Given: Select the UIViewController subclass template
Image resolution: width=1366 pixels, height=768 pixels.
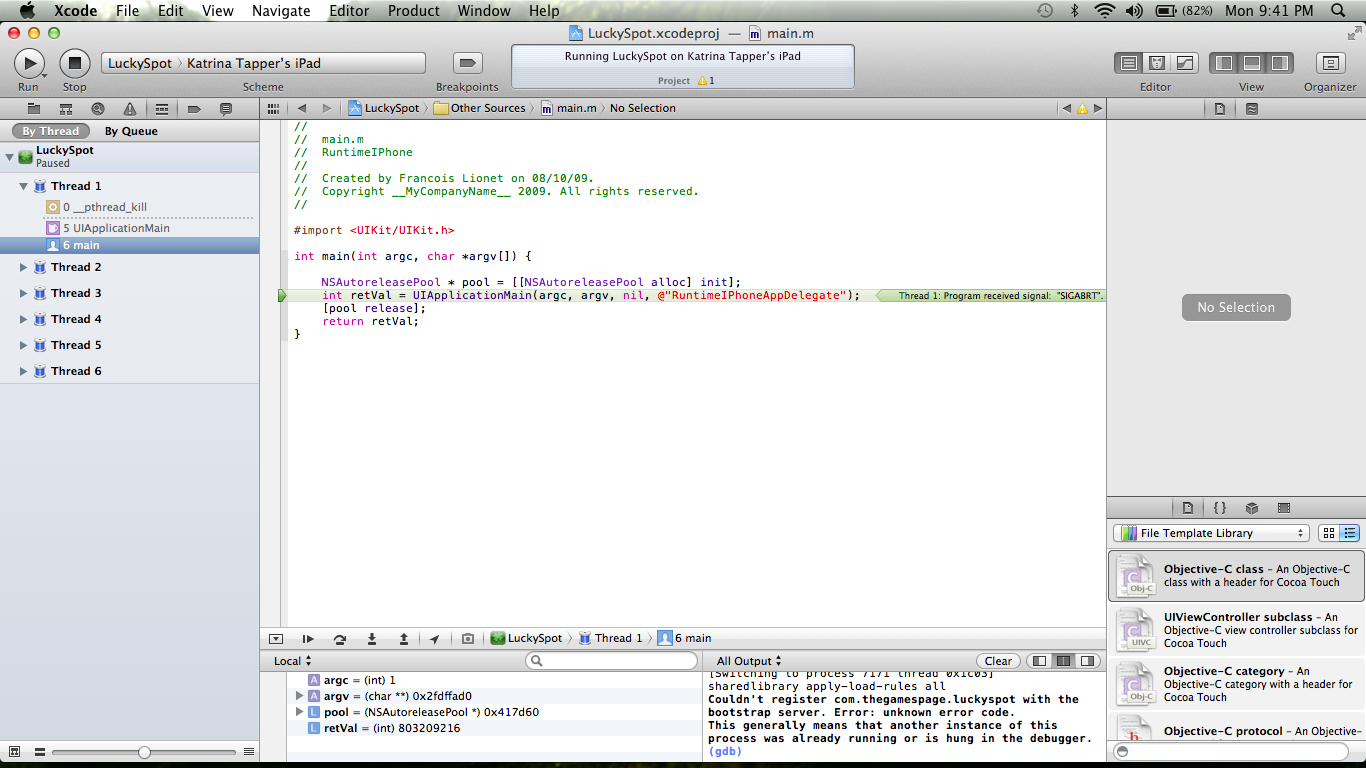Looking at the screenshot, I should click(x=1236, y=630).
